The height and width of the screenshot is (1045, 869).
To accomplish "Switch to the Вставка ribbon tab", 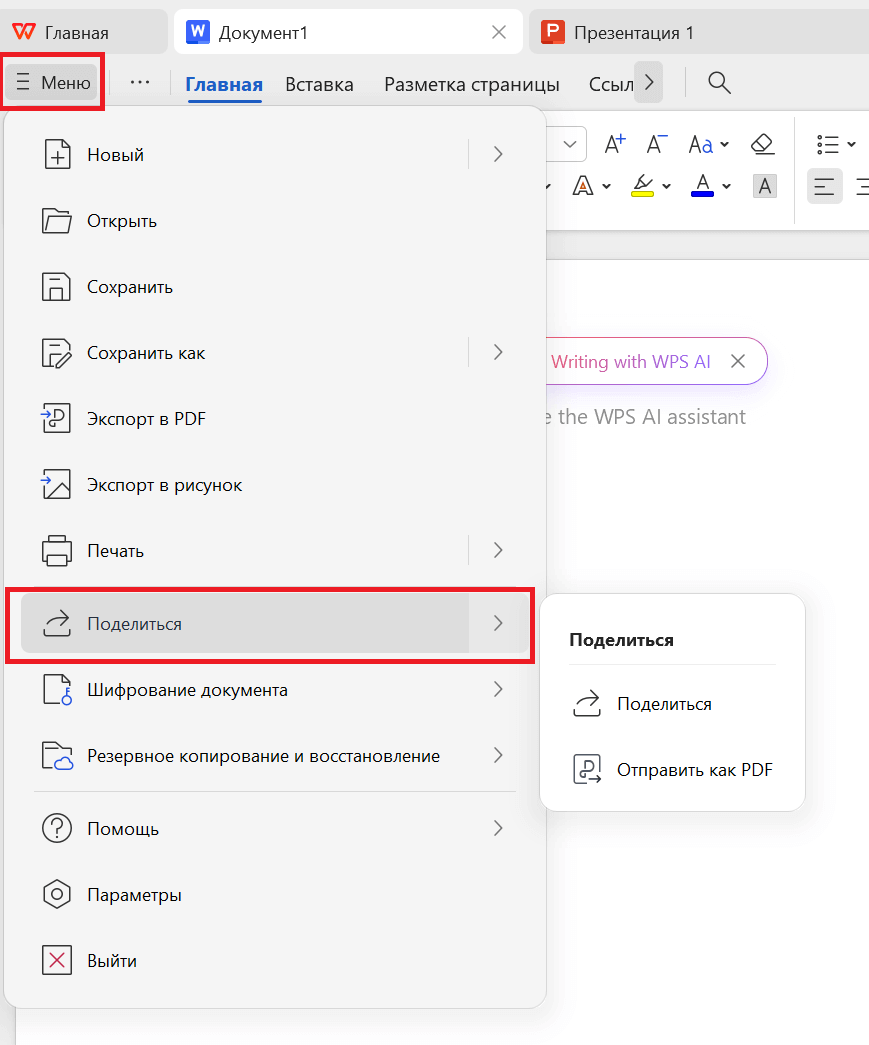I will coord(319,85).
